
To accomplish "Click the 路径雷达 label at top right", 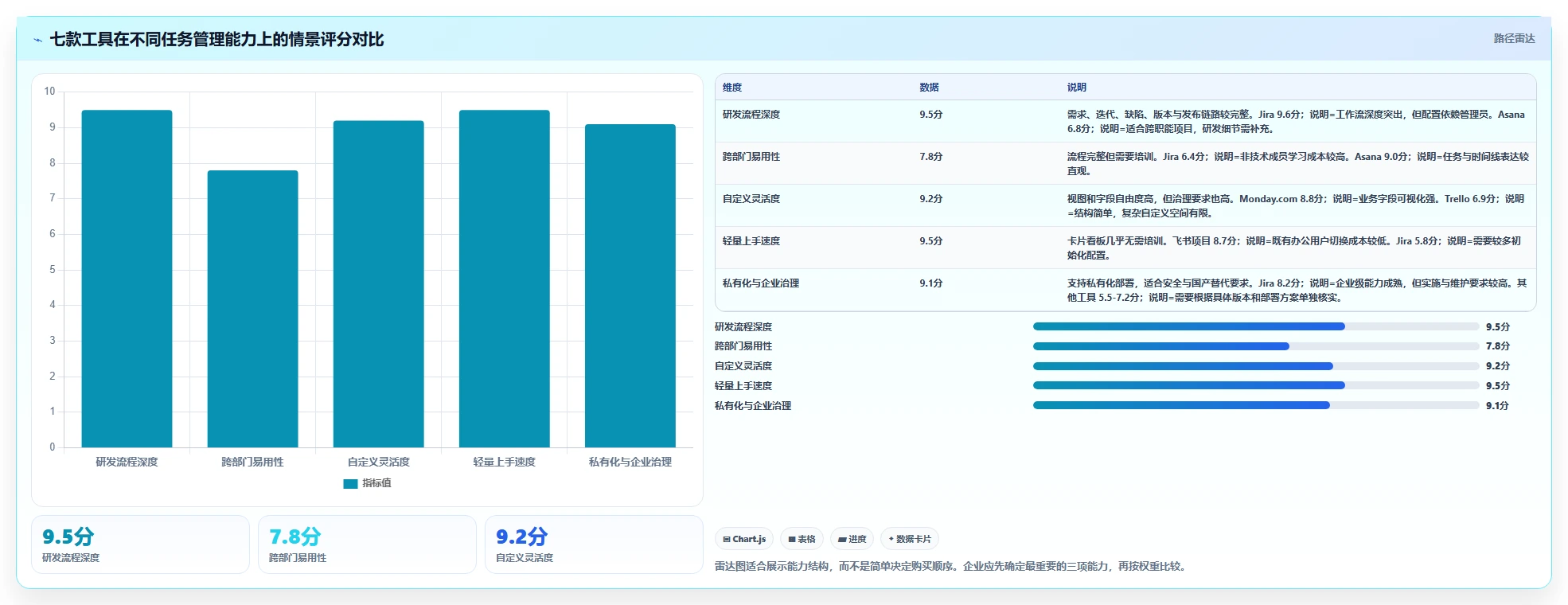I will point(1514,38).
